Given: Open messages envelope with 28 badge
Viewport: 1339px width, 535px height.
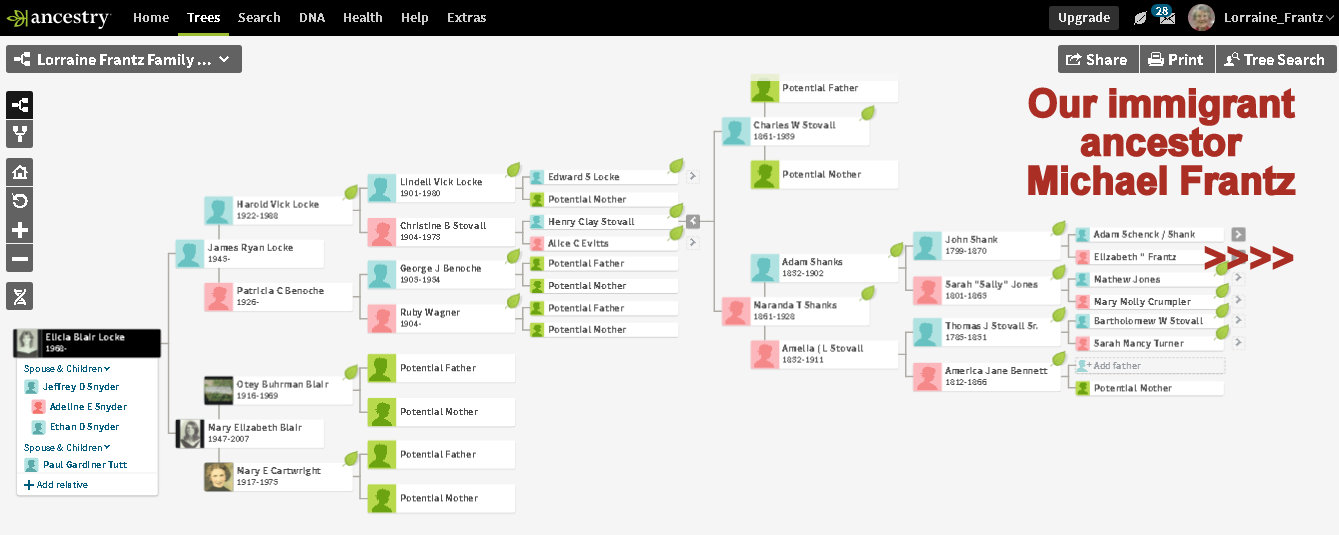Looking at the screenshot, I should pyautogui.click(x=1165, y=17).
